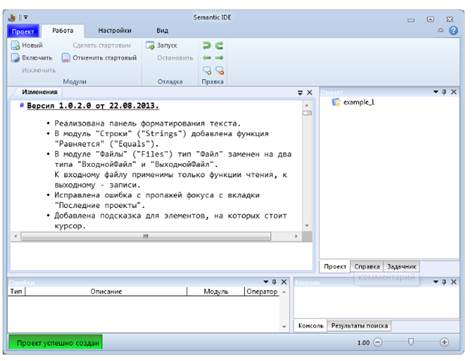Open the quick access toolbar dropdown arrow
475x361 pixels.
[26, 17]
